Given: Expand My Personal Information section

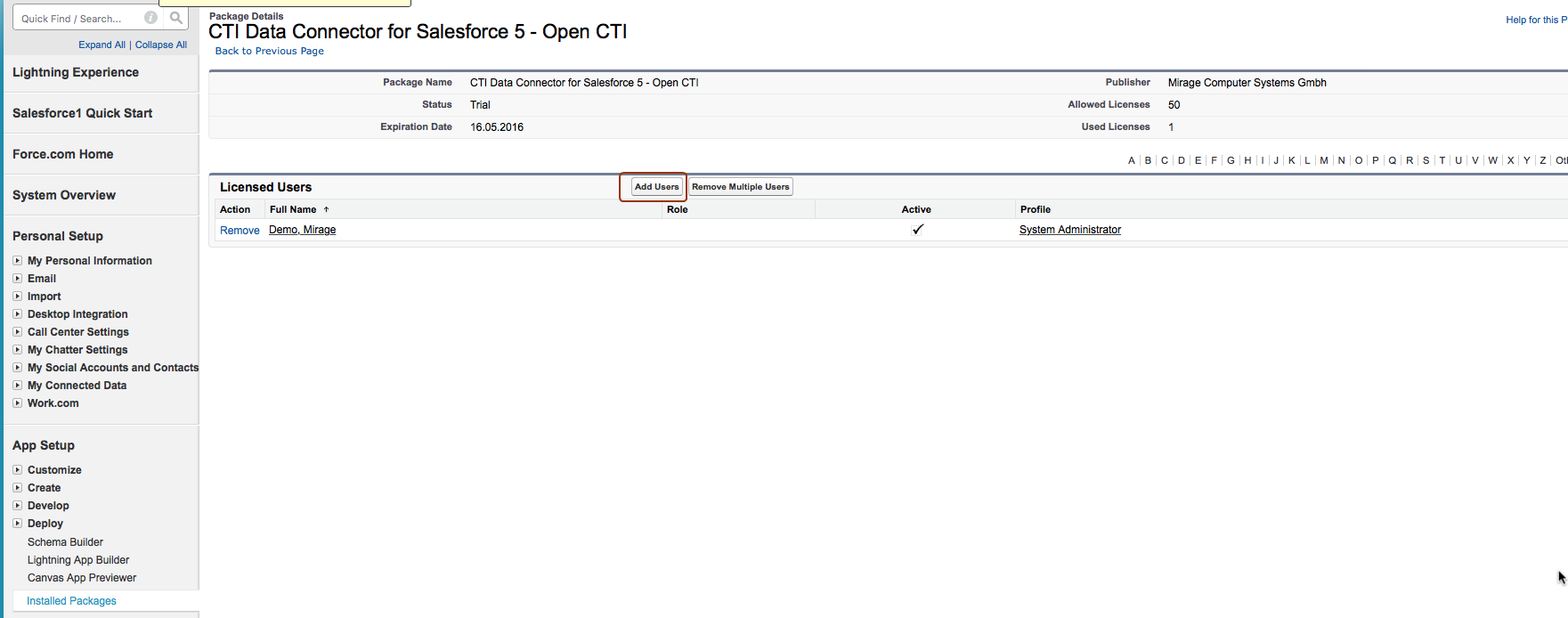Looking at the screenshot, I should tap(17, 261).
